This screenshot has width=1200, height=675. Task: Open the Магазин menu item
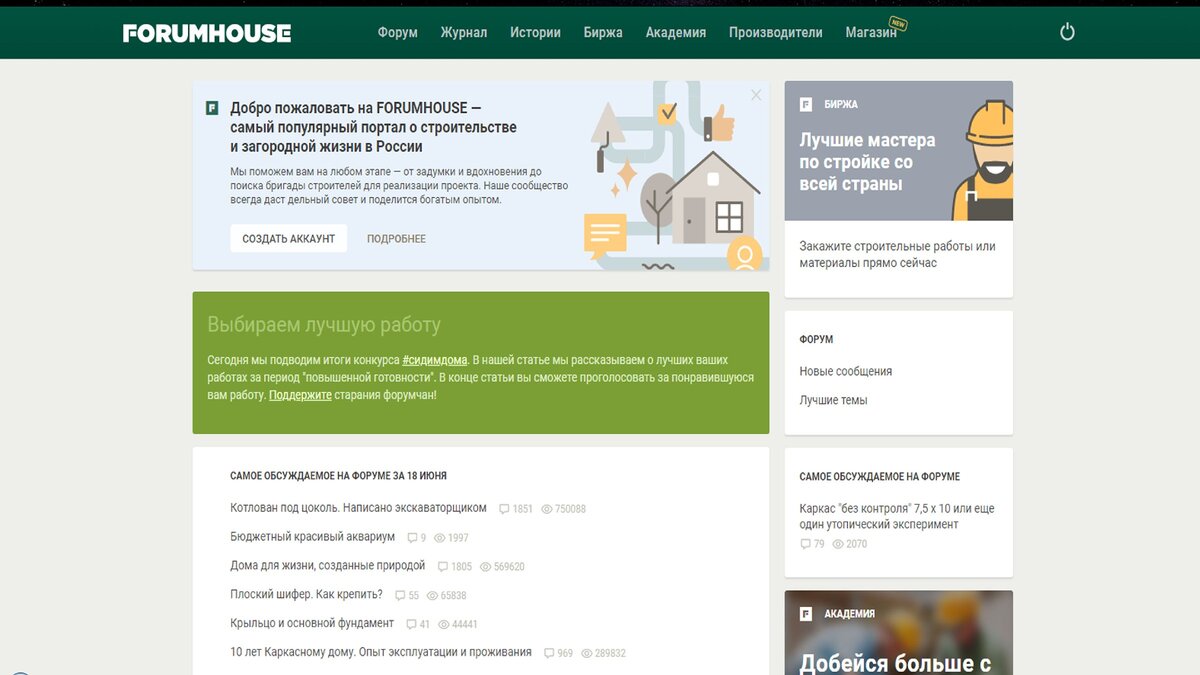pyautogui.click(x=871, y=32)
